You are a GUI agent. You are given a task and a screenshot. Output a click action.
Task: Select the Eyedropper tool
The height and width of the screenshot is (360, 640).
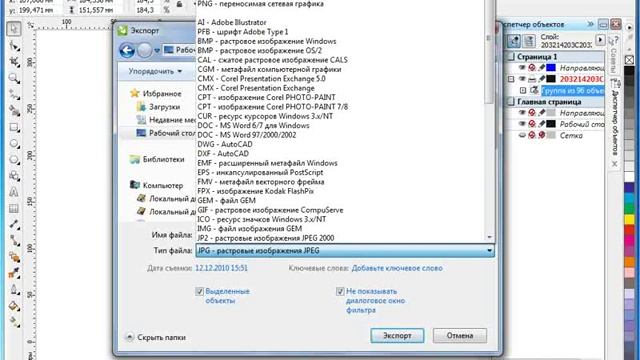point(14,273)
